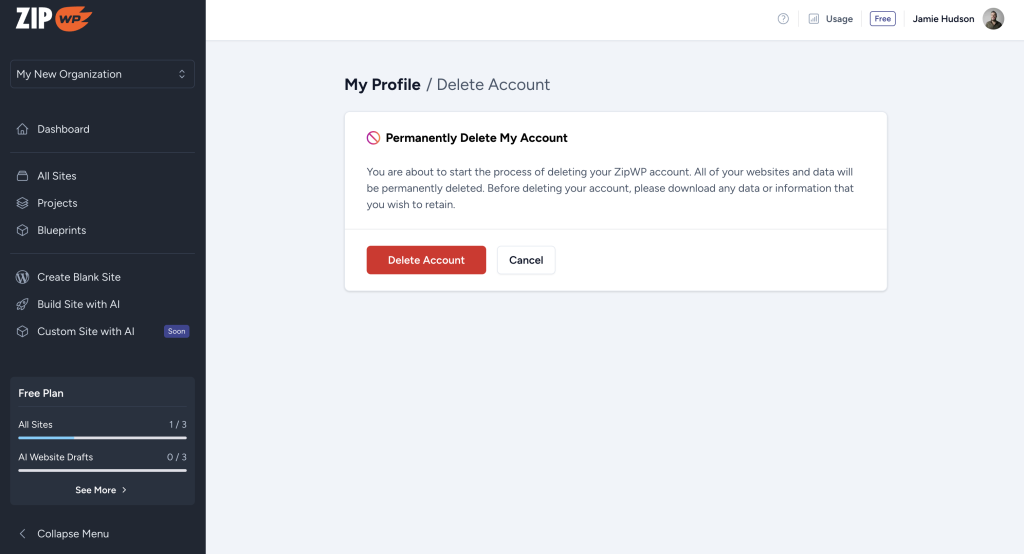Click the Usage chart icon
The height and width of the screenshot is (554, 1024).
[814, 19]
